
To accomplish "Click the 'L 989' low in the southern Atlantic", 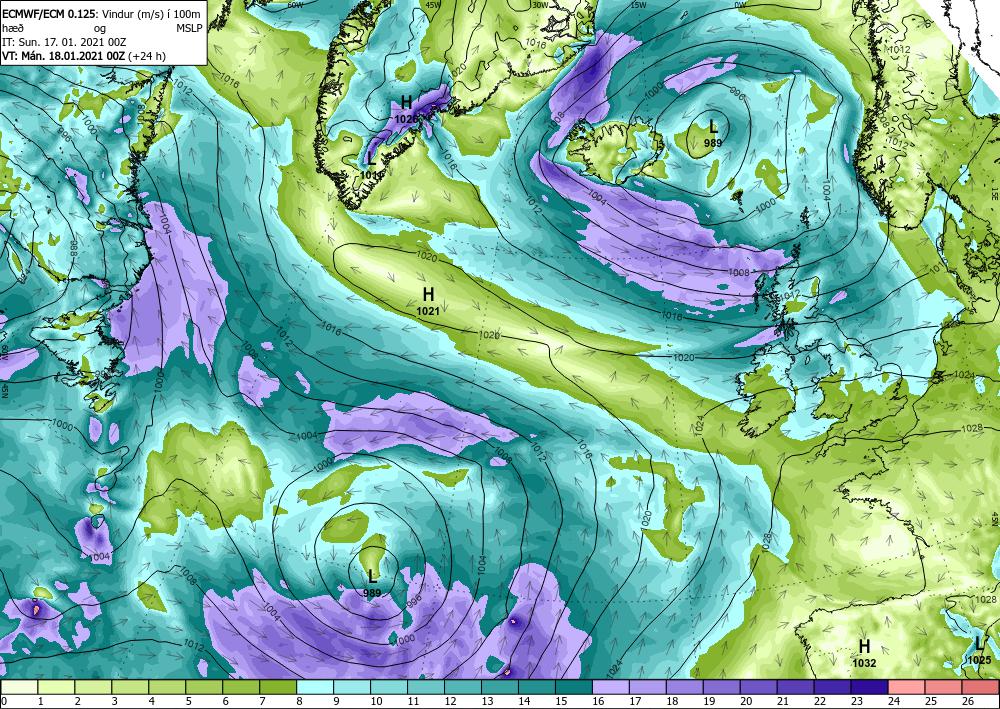I will (x=372, y=583).
